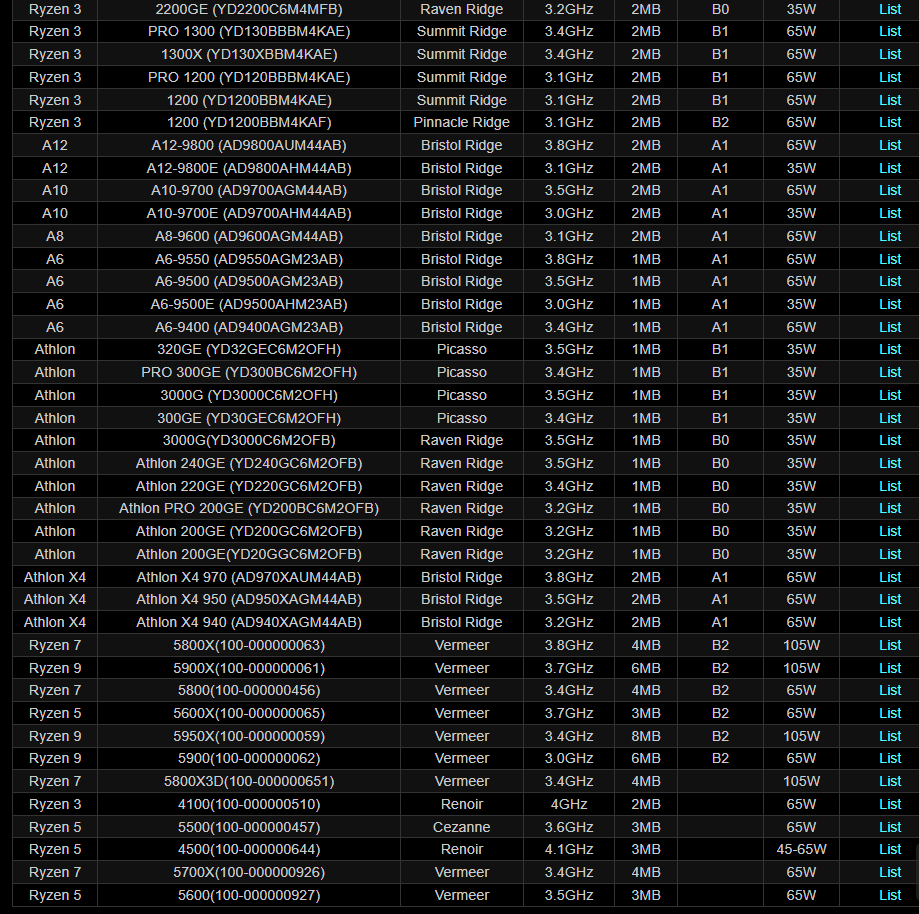
Task: Click List link for 300GE (YD30GEC6M2OFH) row
Action: (890, 418)
